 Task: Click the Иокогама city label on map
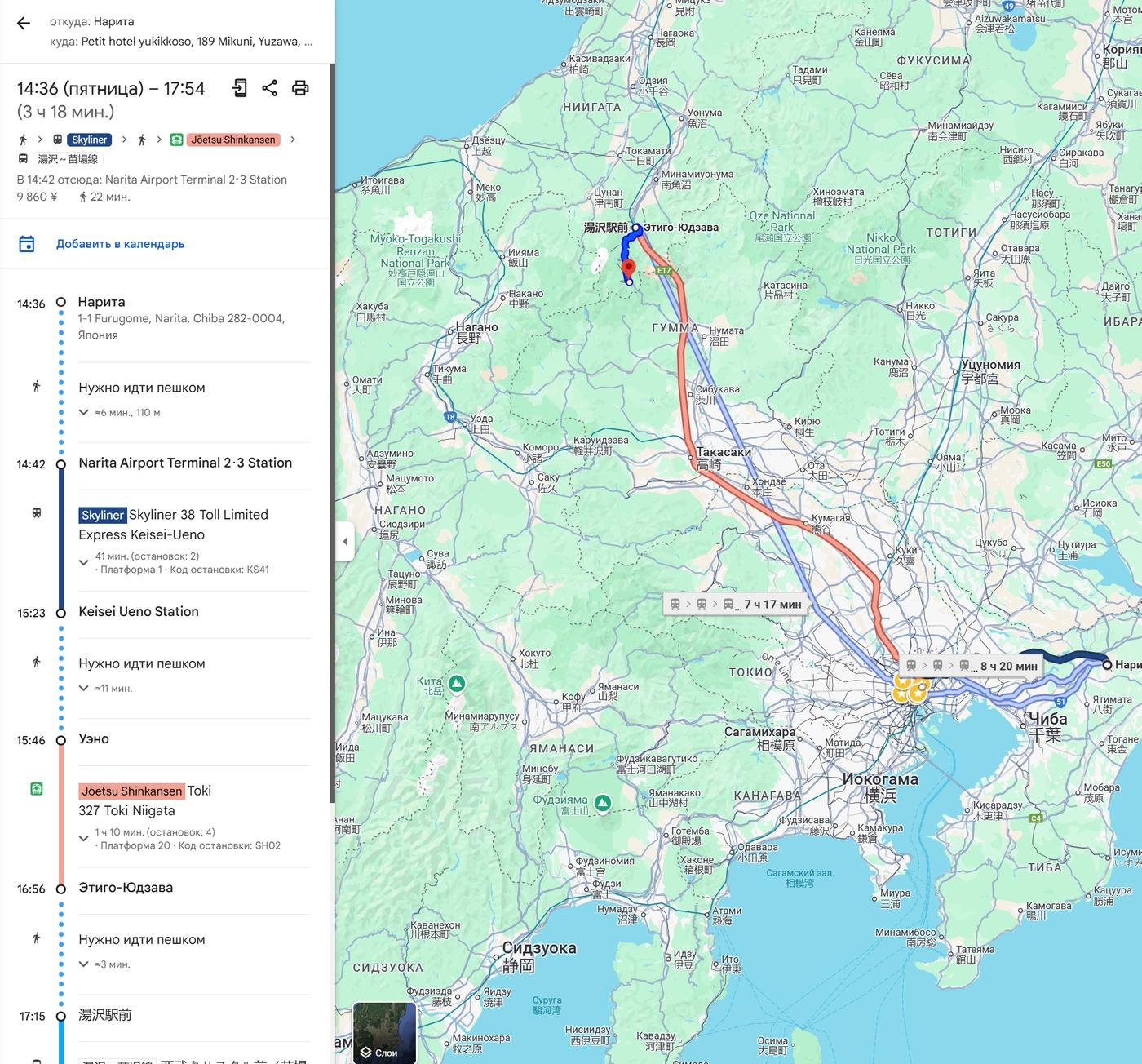(x=880, y=787)
